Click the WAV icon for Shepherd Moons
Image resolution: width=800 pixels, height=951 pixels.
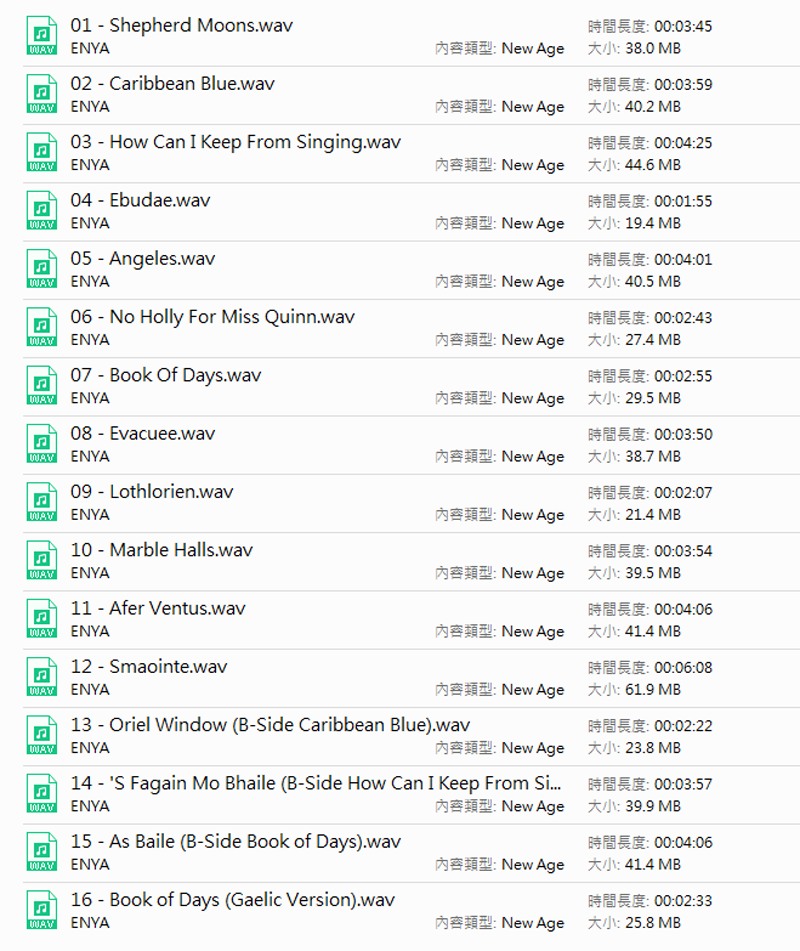click(x=42, y=36)
